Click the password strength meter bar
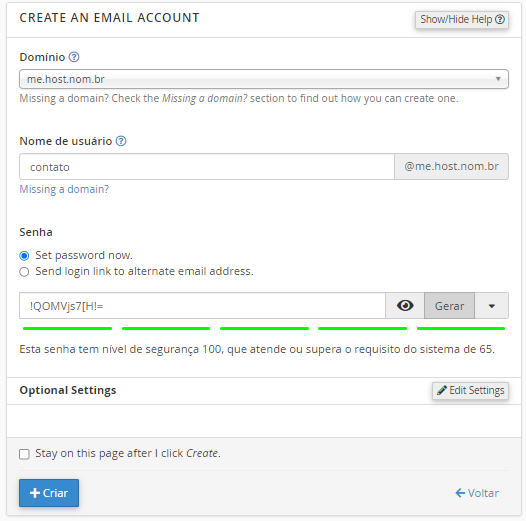The width and height of the screenshot is (526, 521). click(x=264, y=328)
